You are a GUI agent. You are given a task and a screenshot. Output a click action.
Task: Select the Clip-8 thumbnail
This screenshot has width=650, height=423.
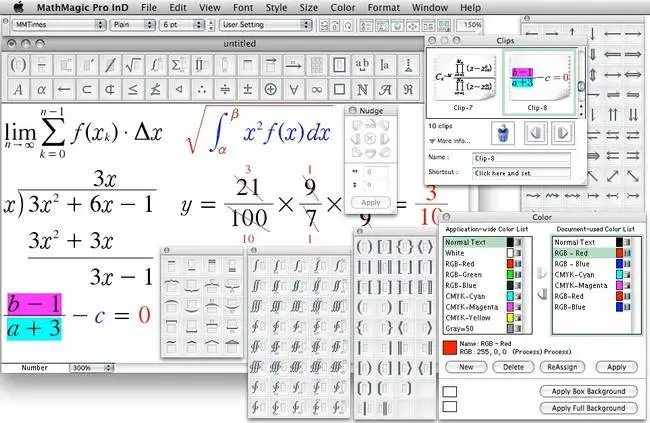pos(538,83)
